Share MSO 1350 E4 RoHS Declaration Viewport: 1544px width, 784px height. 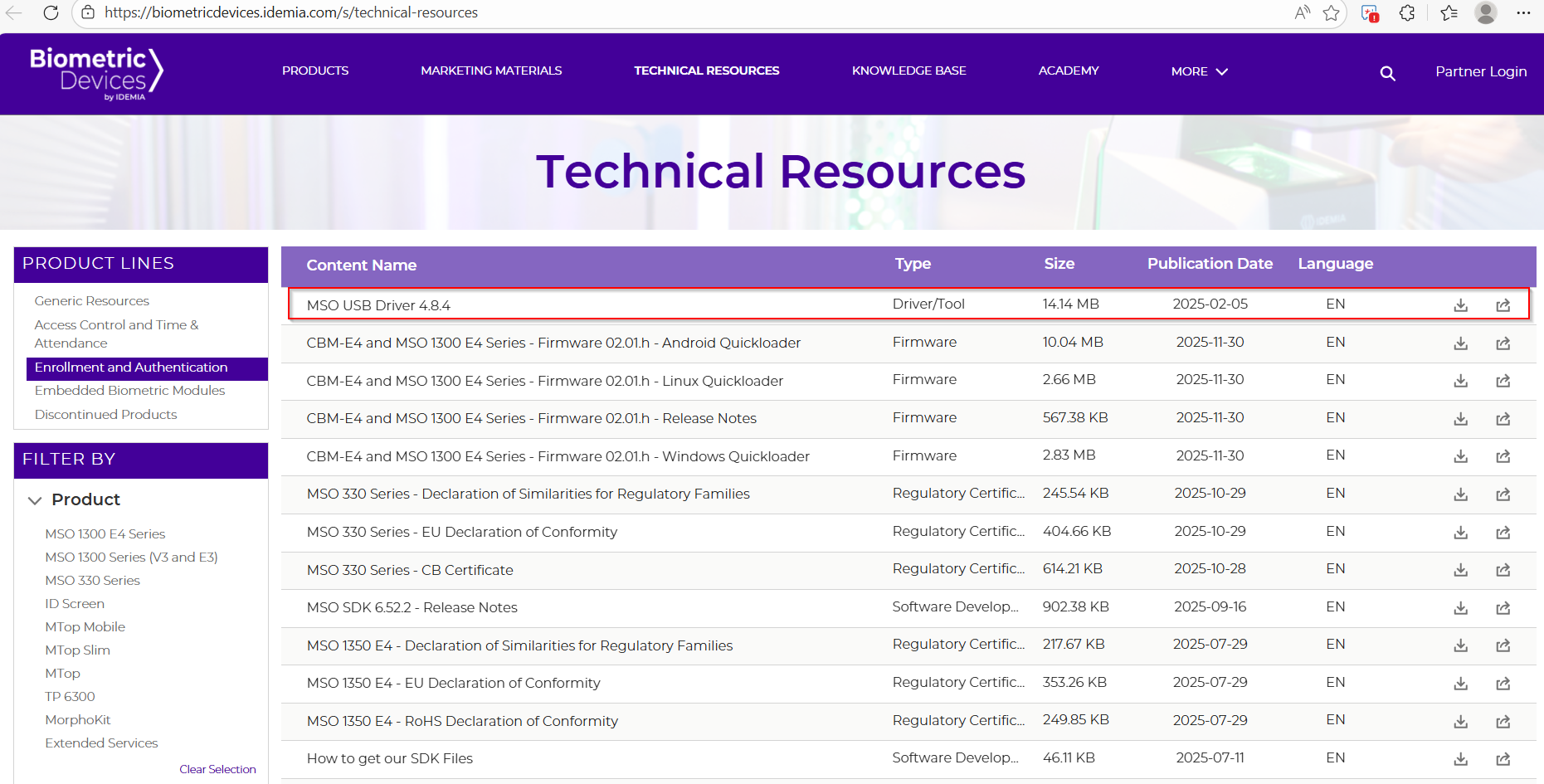click(1503, 722)
